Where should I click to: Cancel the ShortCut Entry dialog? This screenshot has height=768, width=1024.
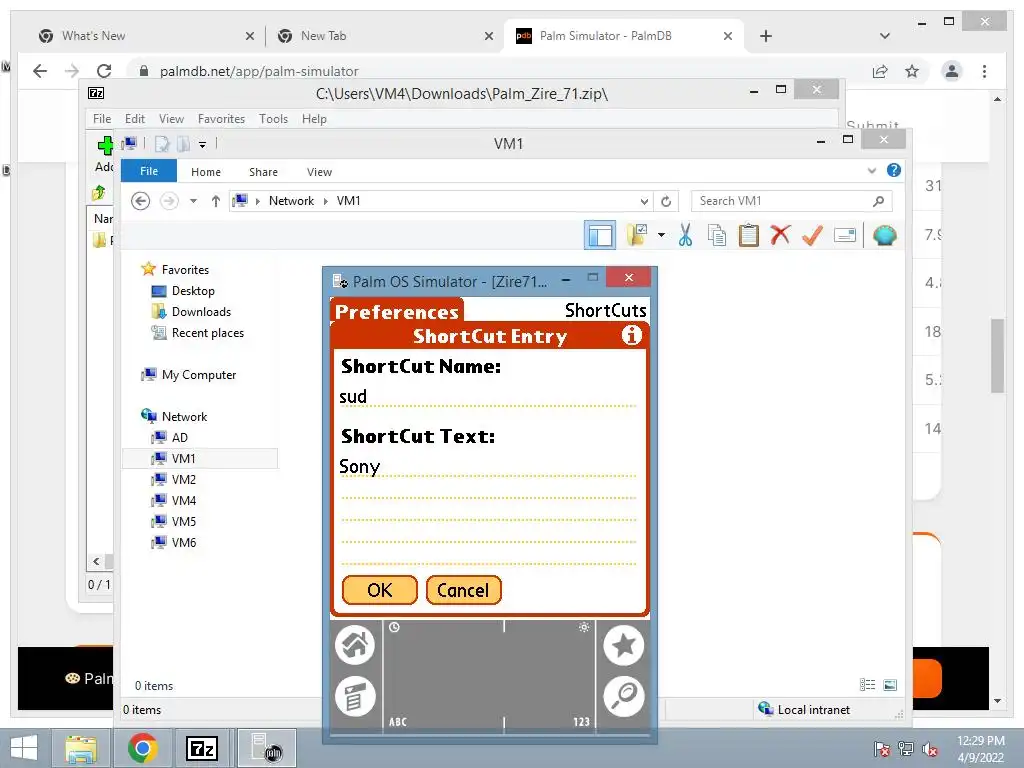463,590
